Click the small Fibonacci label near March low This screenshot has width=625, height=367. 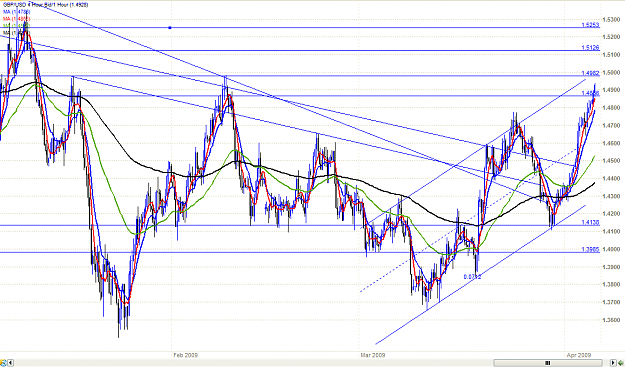pyautogui.click(x=473, y=277)
